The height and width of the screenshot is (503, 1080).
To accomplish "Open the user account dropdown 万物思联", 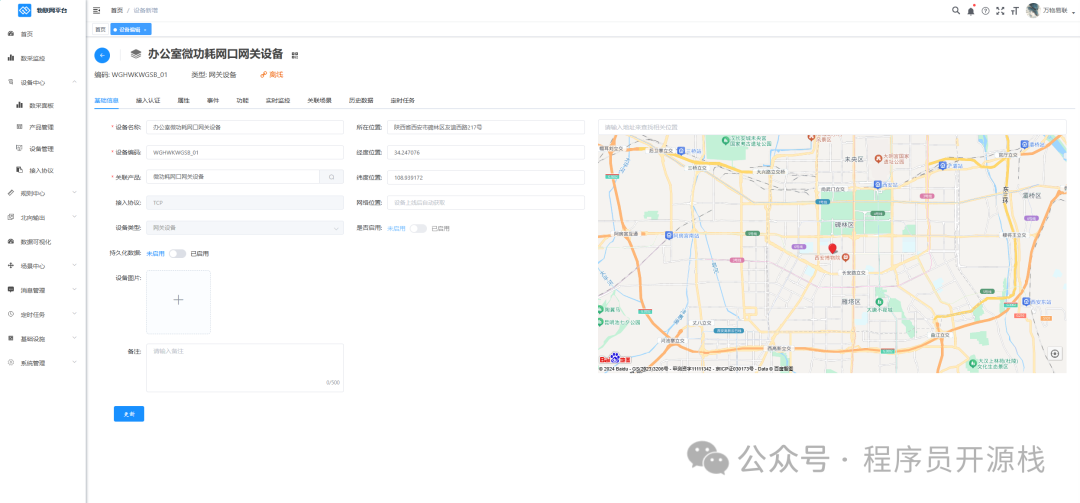I will (1052, 10).
